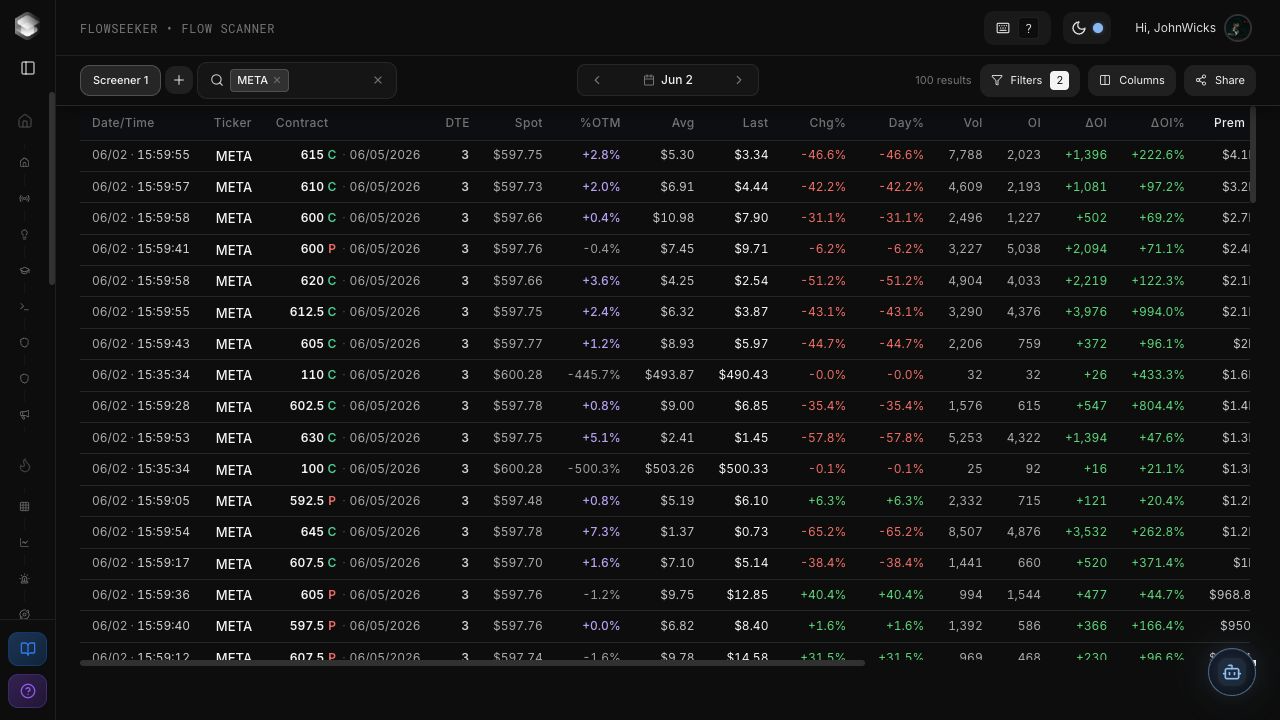Viewport: 1280px width, 720px height.
Task: Sort by %OTM column header
Action: (600, 123)
